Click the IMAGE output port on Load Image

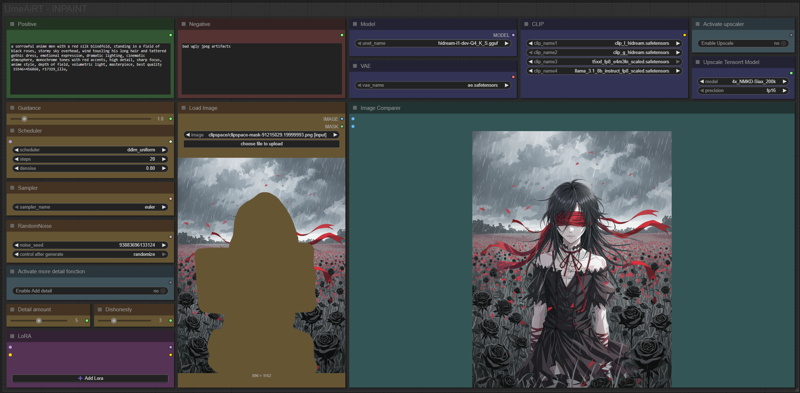coord(342,119)
